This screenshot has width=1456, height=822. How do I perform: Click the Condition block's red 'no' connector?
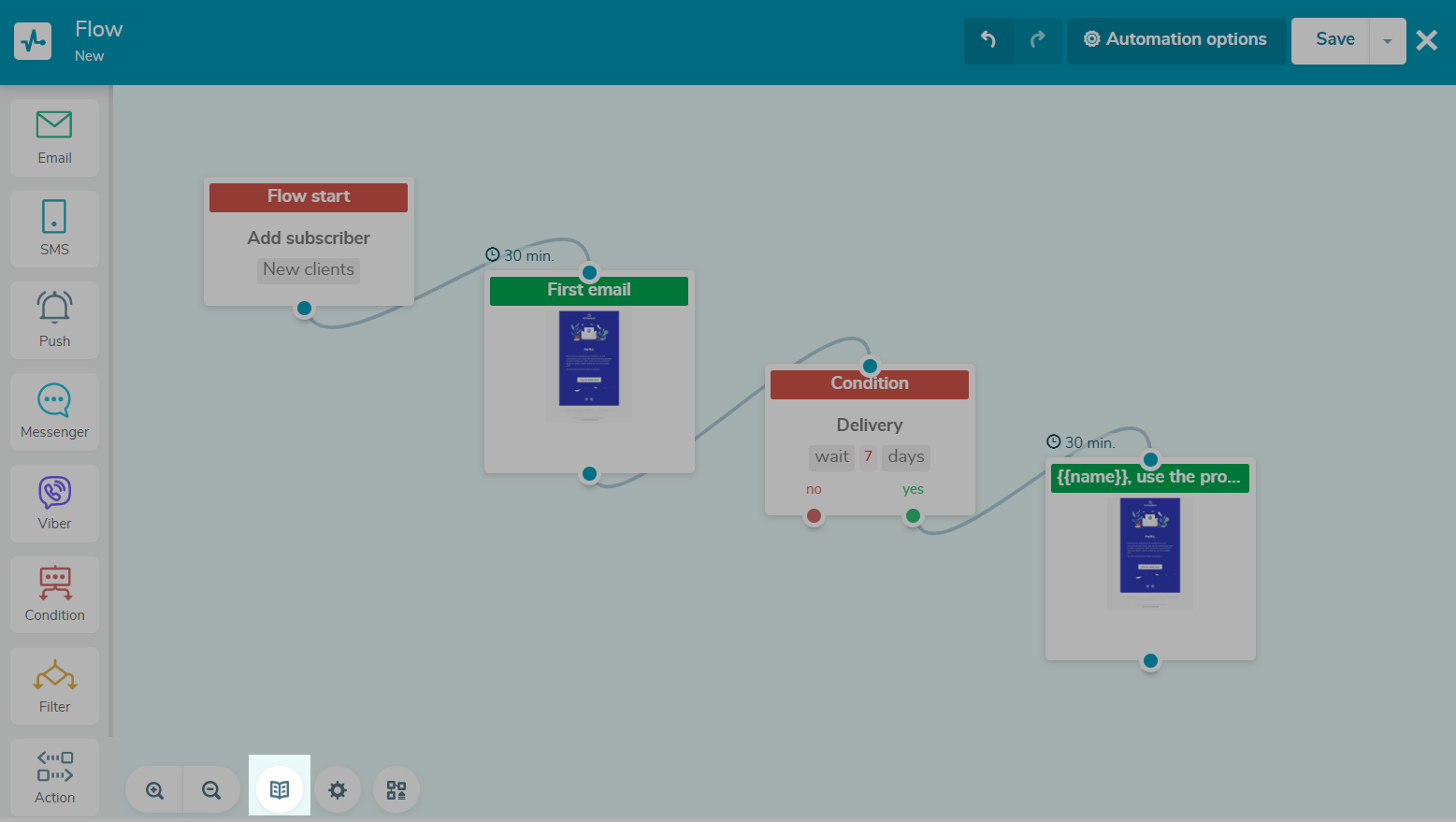click(x=814, y=515)
